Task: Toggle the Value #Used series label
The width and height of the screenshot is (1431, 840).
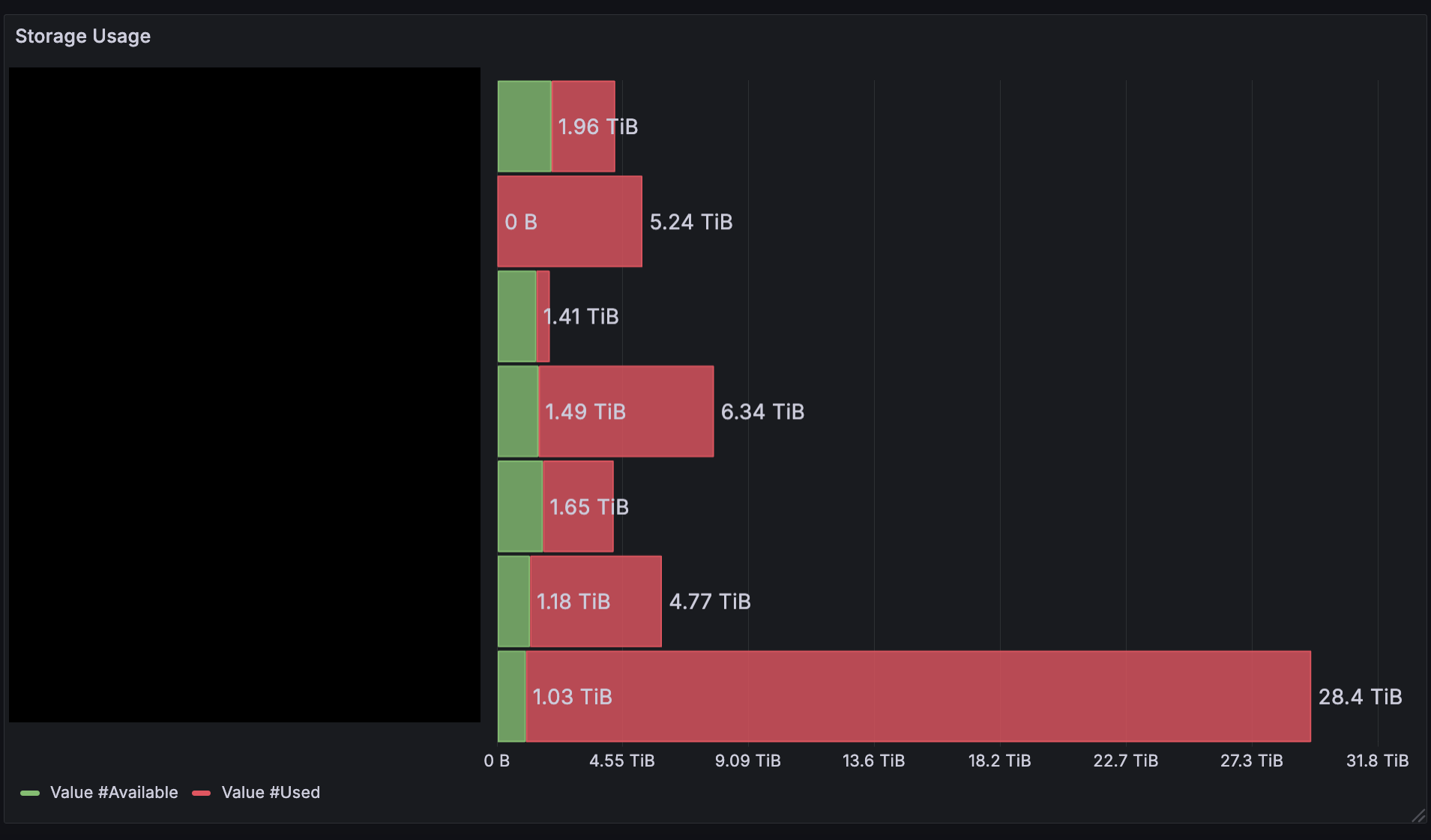Action: point(271,792)
